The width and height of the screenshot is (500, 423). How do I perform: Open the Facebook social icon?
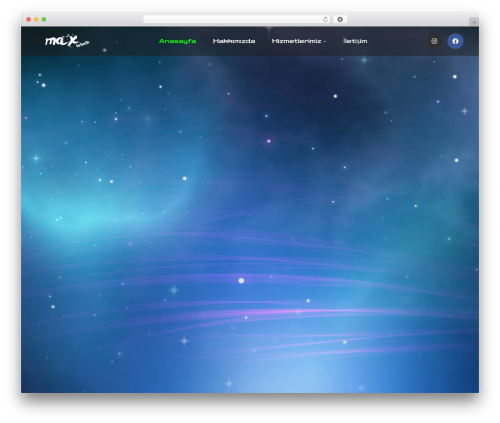pos(455,41)
